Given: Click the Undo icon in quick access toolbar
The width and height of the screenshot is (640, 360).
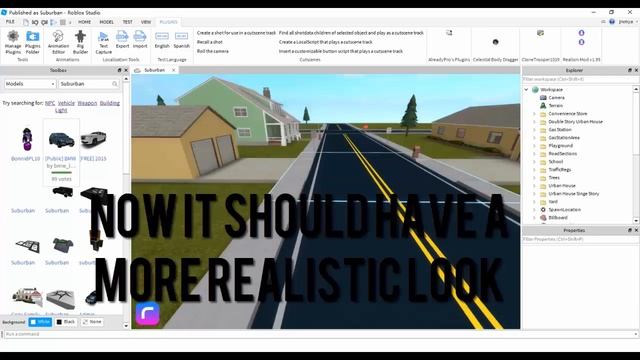Looking at the screenshot, I should coord(35,22).
